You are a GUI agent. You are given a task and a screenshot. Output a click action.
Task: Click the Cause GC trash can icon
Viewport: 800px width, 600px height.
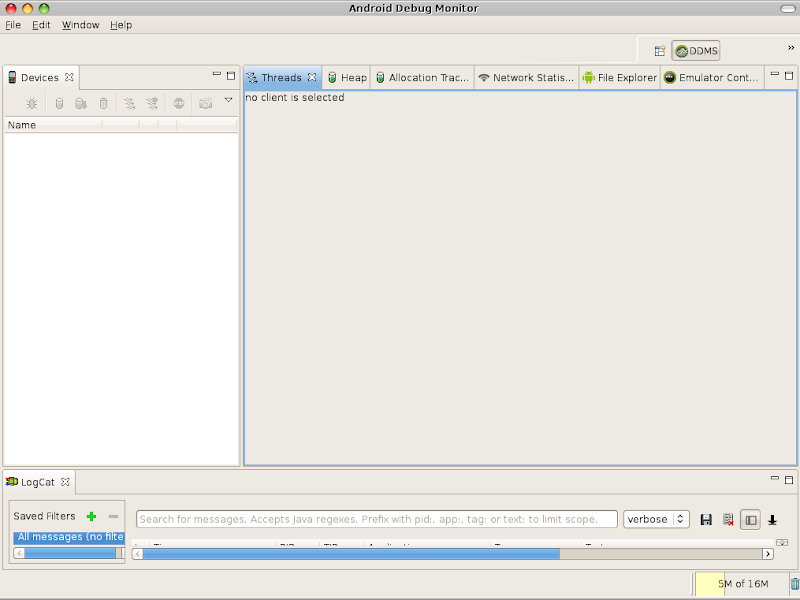tap(104, 104)
